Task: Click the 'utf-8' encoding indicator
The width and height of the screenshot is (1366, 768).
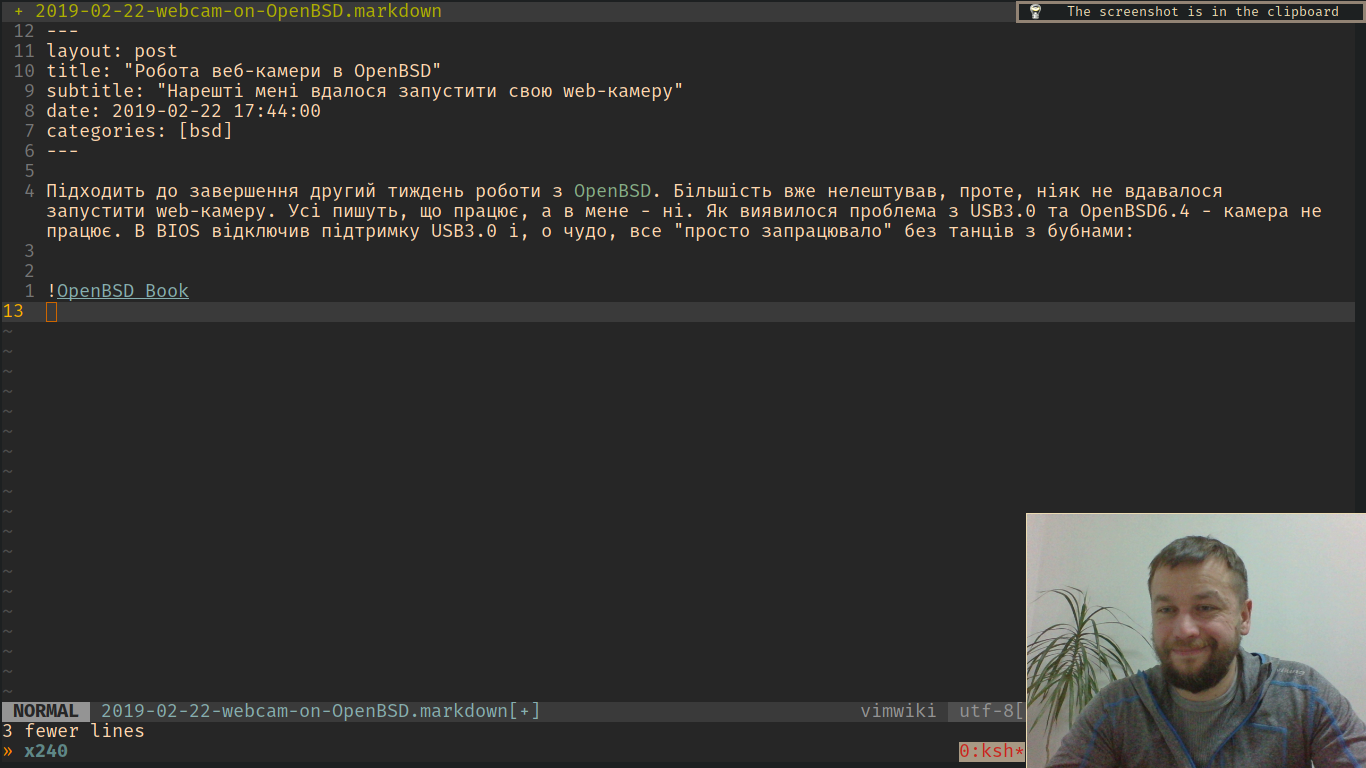Action: (x=987, y=711)
